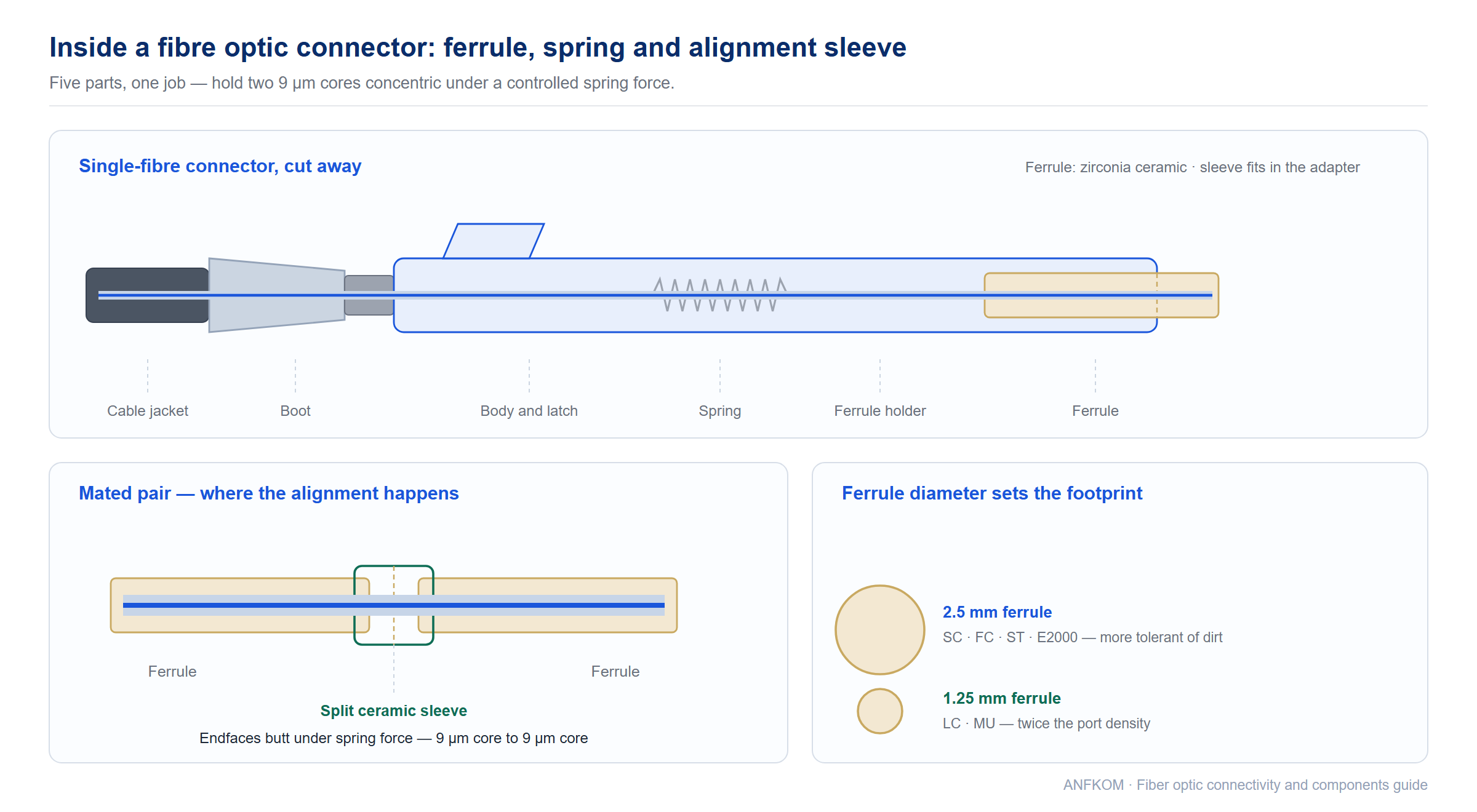The height and width of the screenshot is (812, 1477).
Task: Click the tapered grey boot shape
Action: [x=277, y=295]
